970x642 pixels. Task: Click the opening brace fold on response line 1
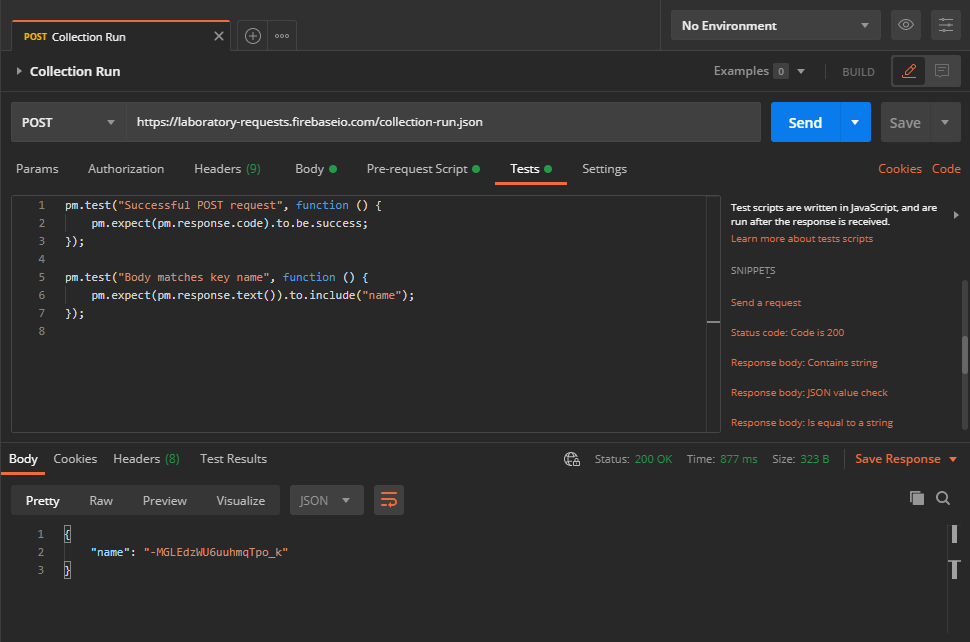coord(67,534)
